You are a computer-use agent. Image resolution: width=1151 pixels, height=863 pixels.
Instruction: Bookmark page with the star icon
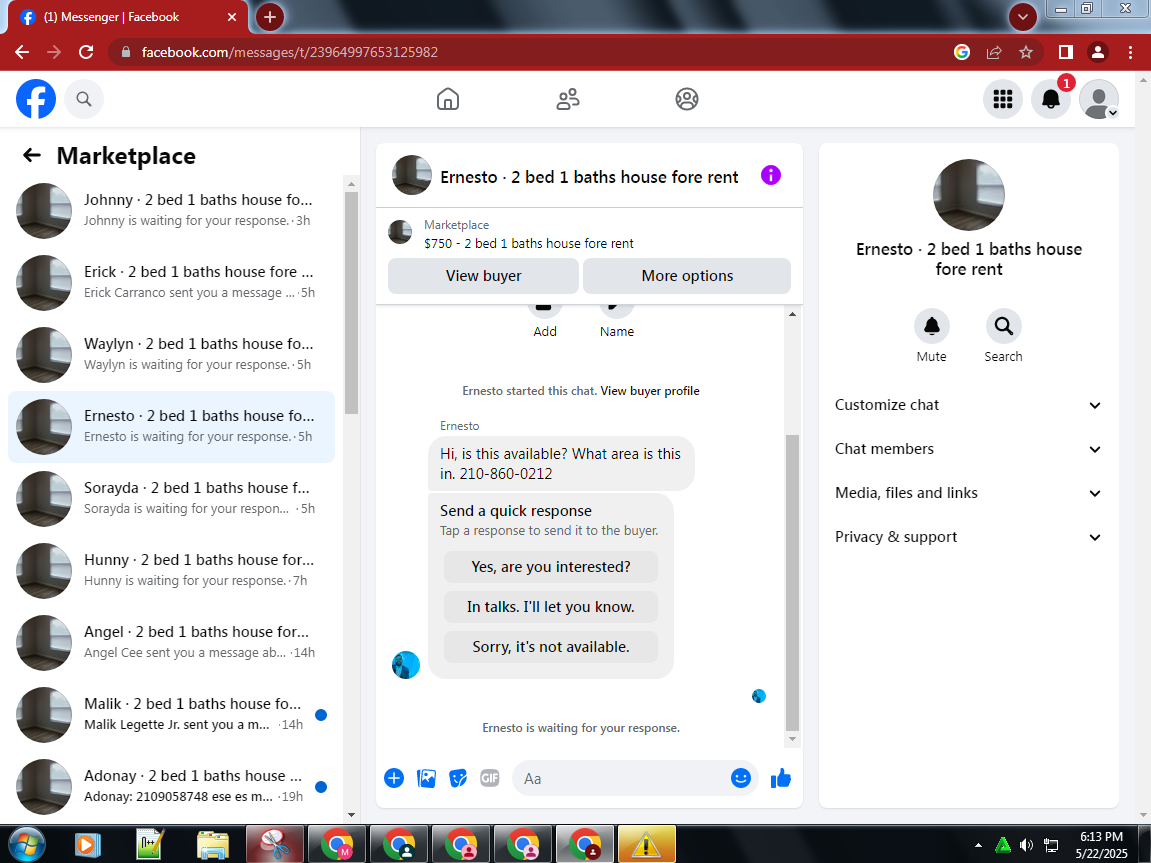tap(1025, 52)
